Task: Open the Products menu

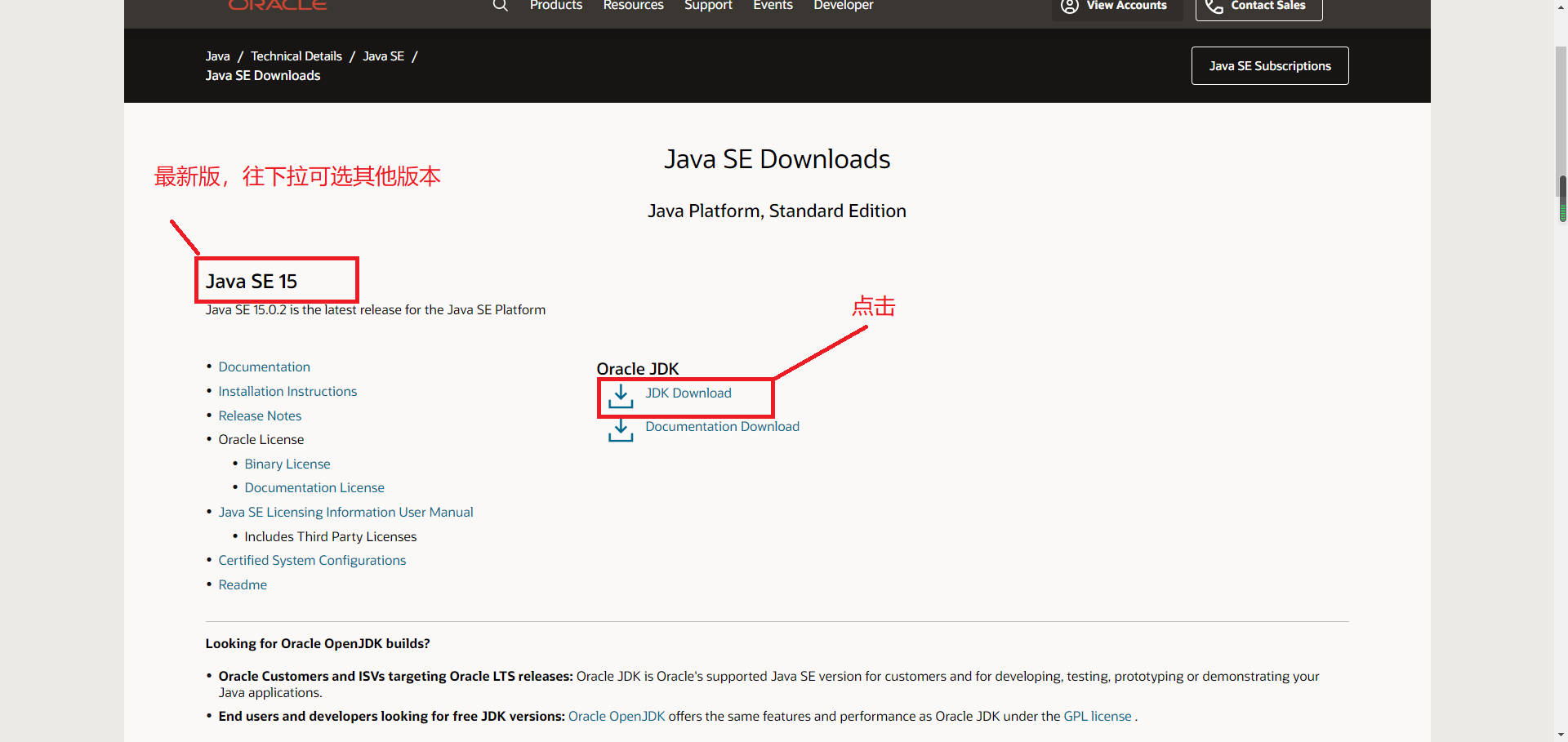Action: pyautogui.click(x=555, y=6)
